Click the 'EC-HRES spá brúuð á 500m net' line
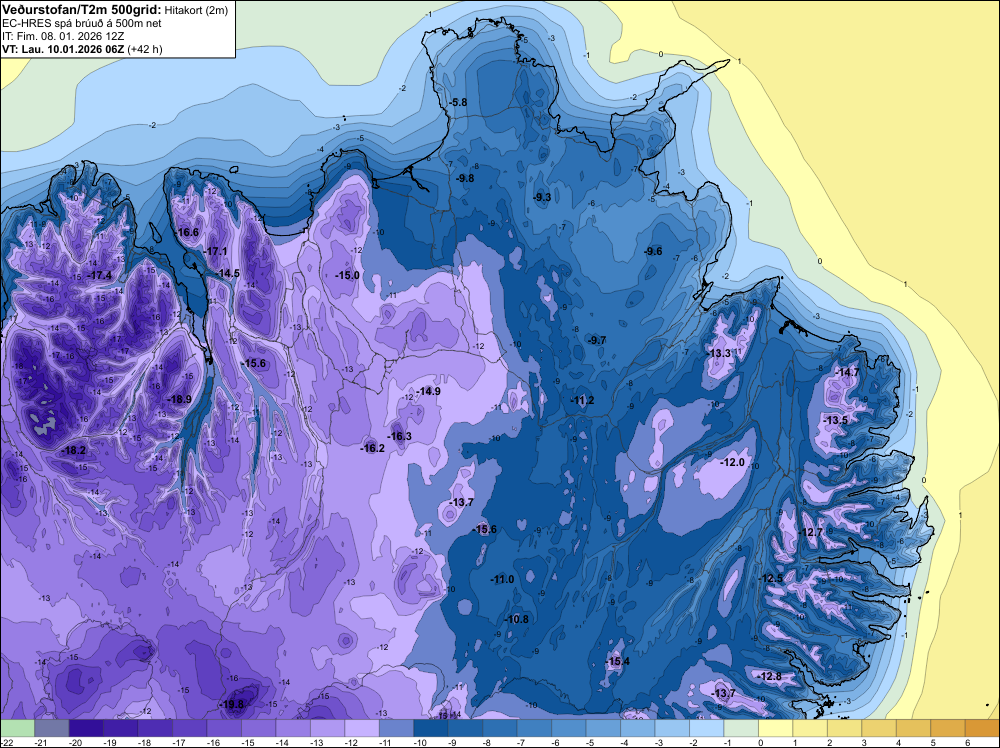 (82, 23)
